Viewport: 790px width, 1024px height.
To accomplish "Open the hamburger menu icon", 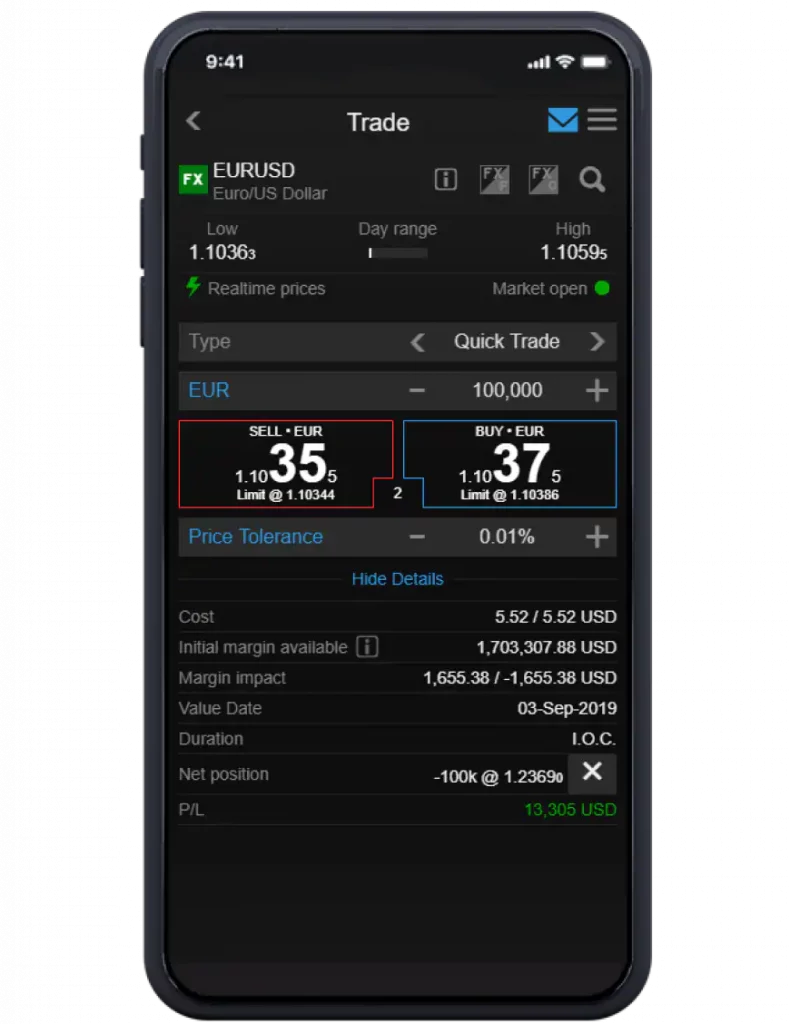I will (x=602, y=120).
